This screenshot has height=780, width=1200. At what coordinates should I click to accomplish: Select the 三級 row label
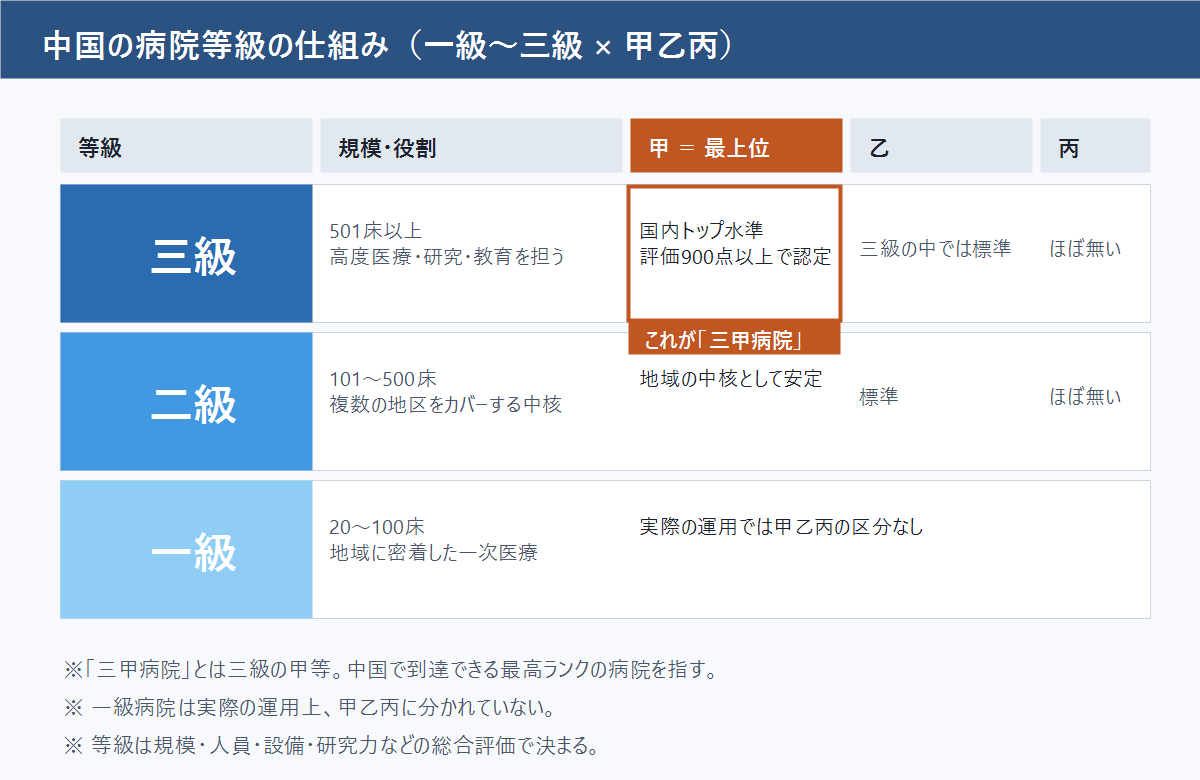(186, 254)
